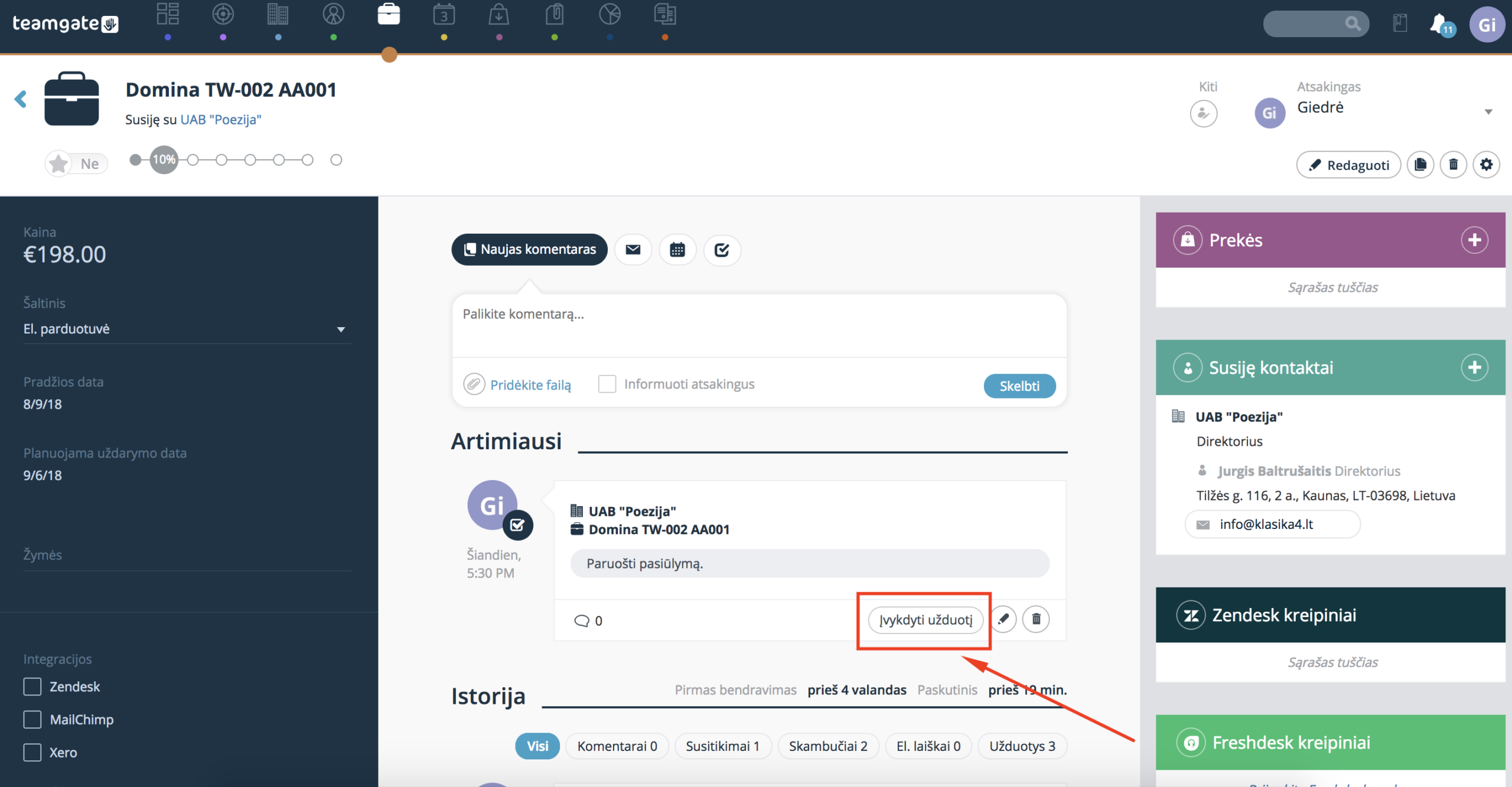The image size is (1512, 787).
Task: Switch to the task checkmark tab
Action: click(722, 249)
